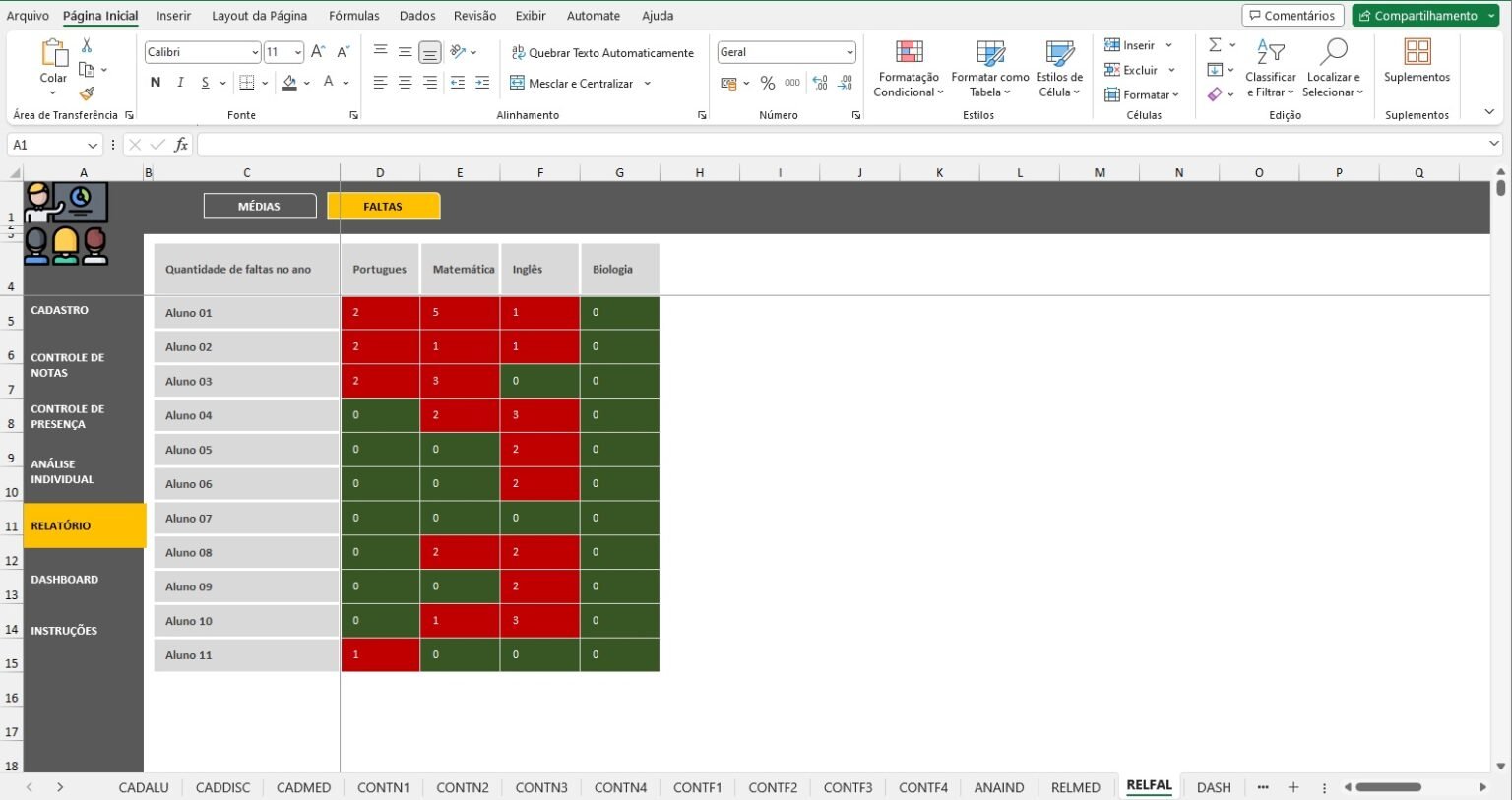Open the Calibri font name dropdown

255,52
